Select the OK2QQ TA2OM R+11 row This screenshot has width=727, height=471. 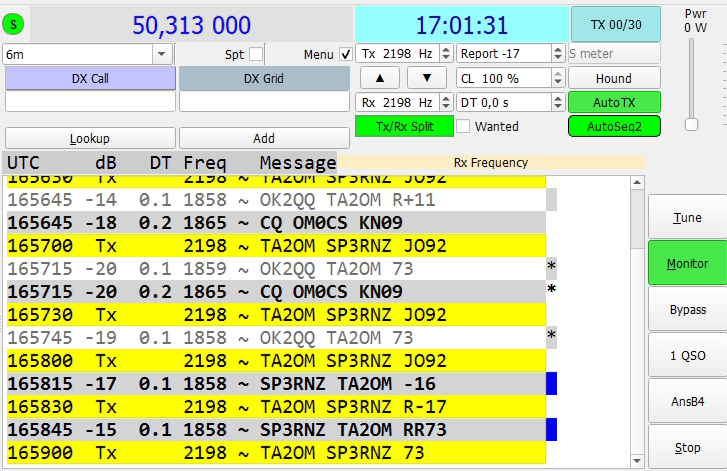pyautogui.click(x=276, y=200)
